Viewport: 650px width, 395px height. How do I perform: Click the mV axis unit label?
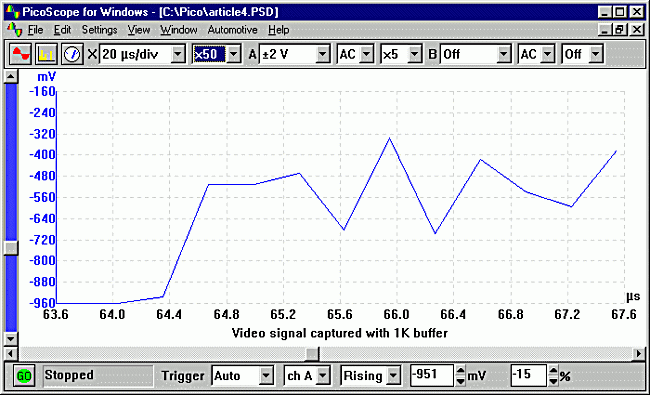point(46,77)
